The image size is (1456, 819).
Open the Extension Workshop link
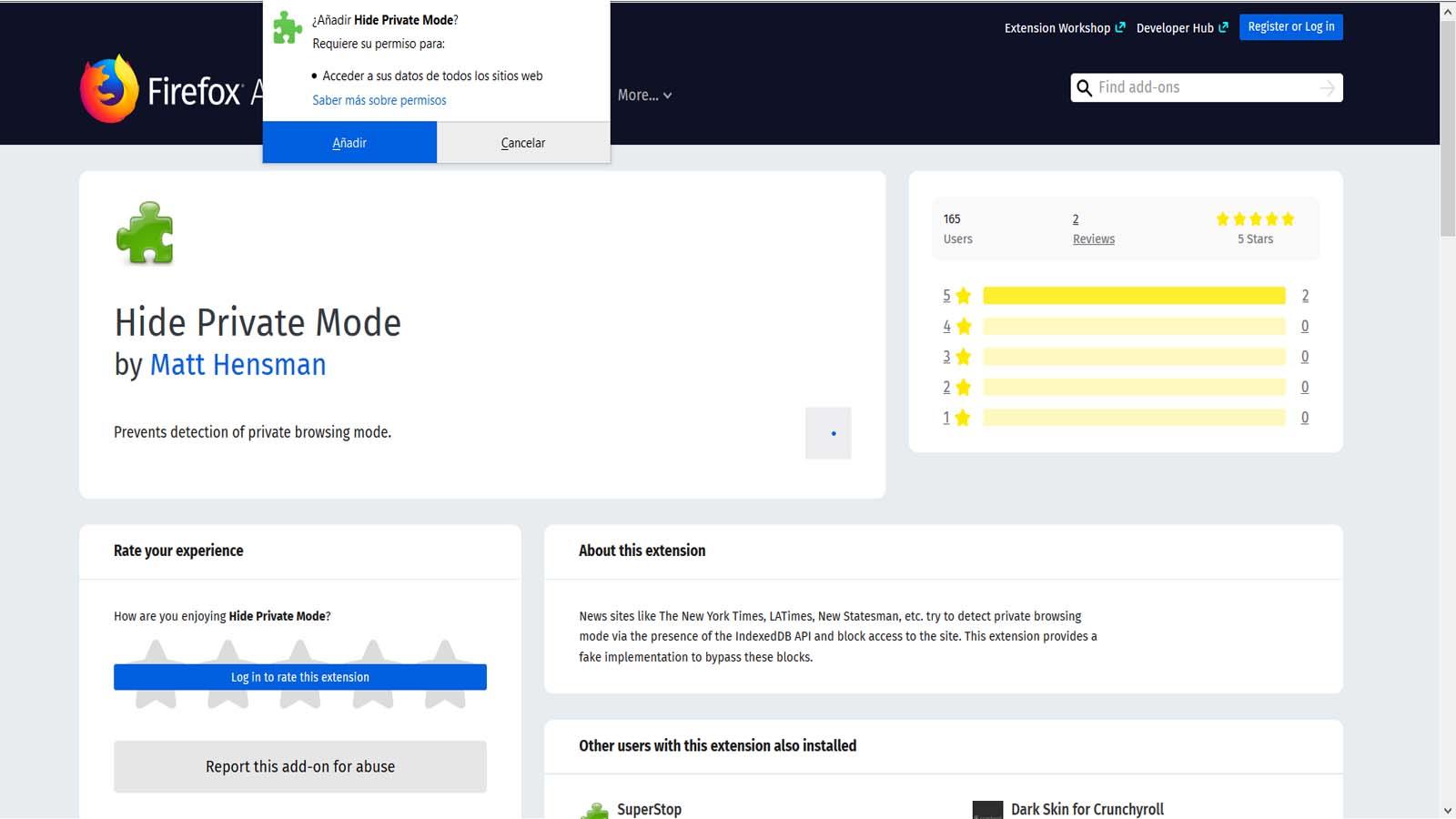tap(1065, 28)
